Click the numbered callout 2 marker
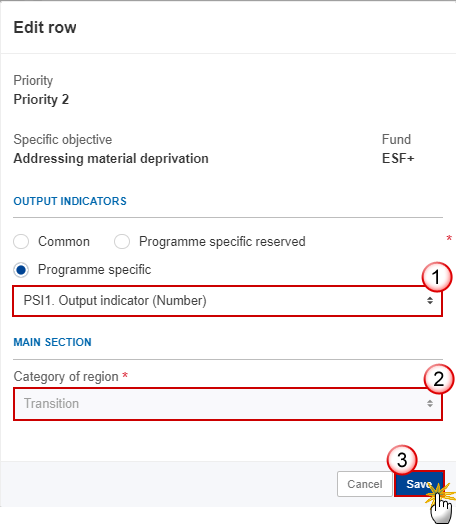Screen dimensions: 456x524 439,379
